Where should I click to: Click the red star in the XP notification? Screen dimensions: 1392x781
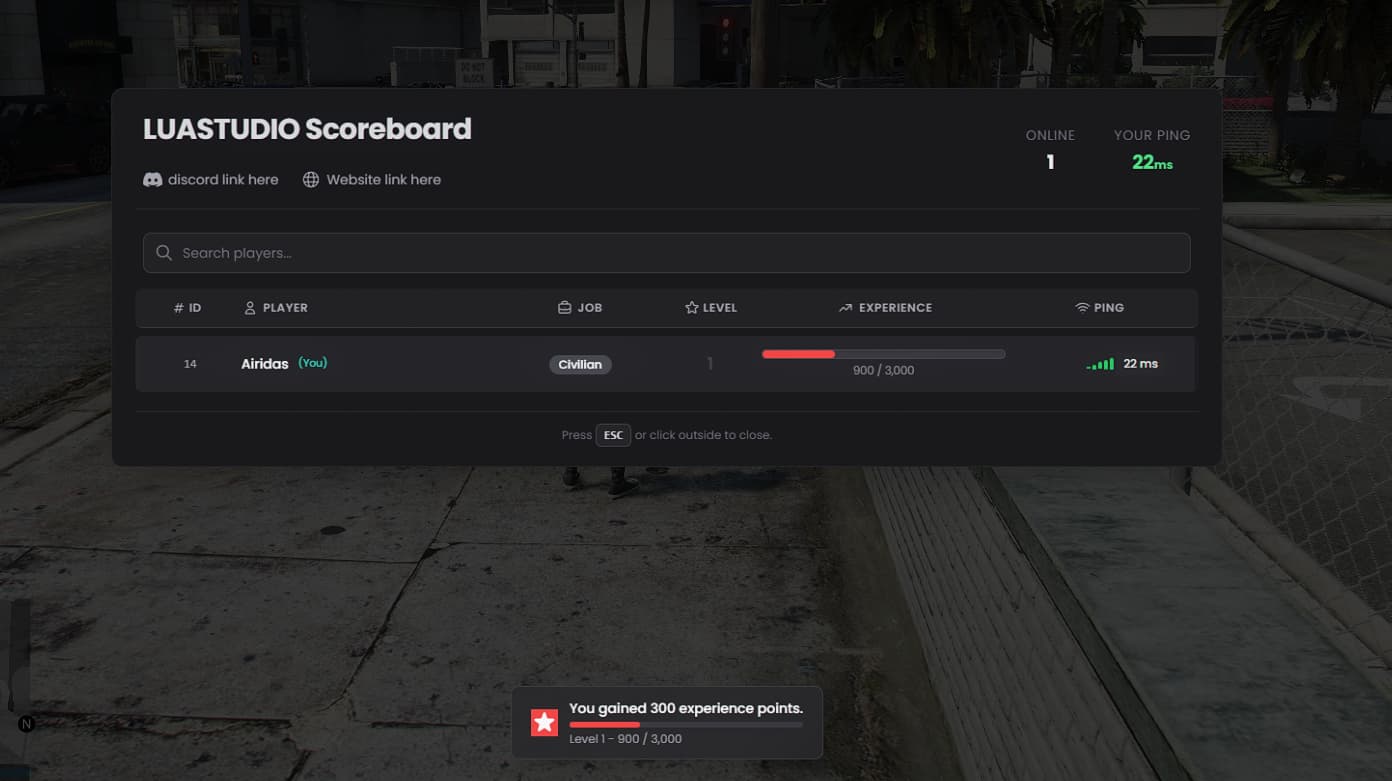pyautogui.click(x=544, y=721)
